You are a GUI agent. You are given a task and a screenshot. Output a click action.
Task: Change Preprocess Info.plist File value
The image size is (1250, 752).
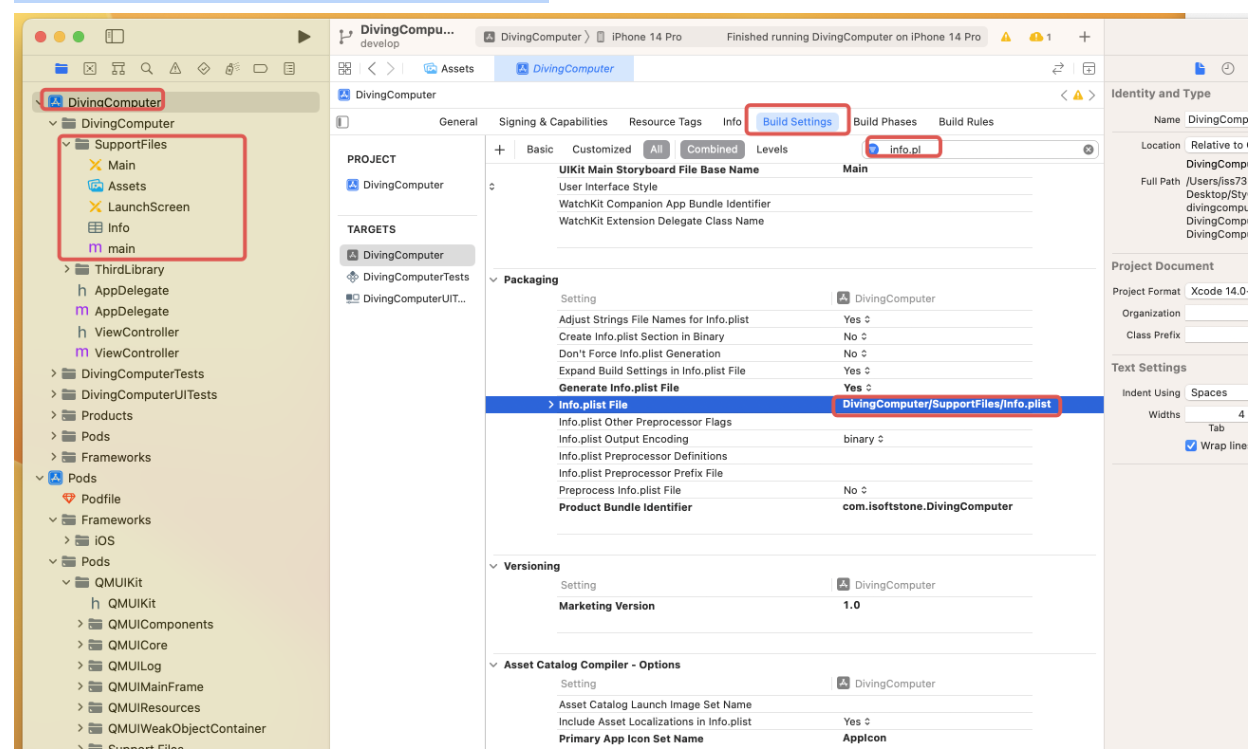856,491
